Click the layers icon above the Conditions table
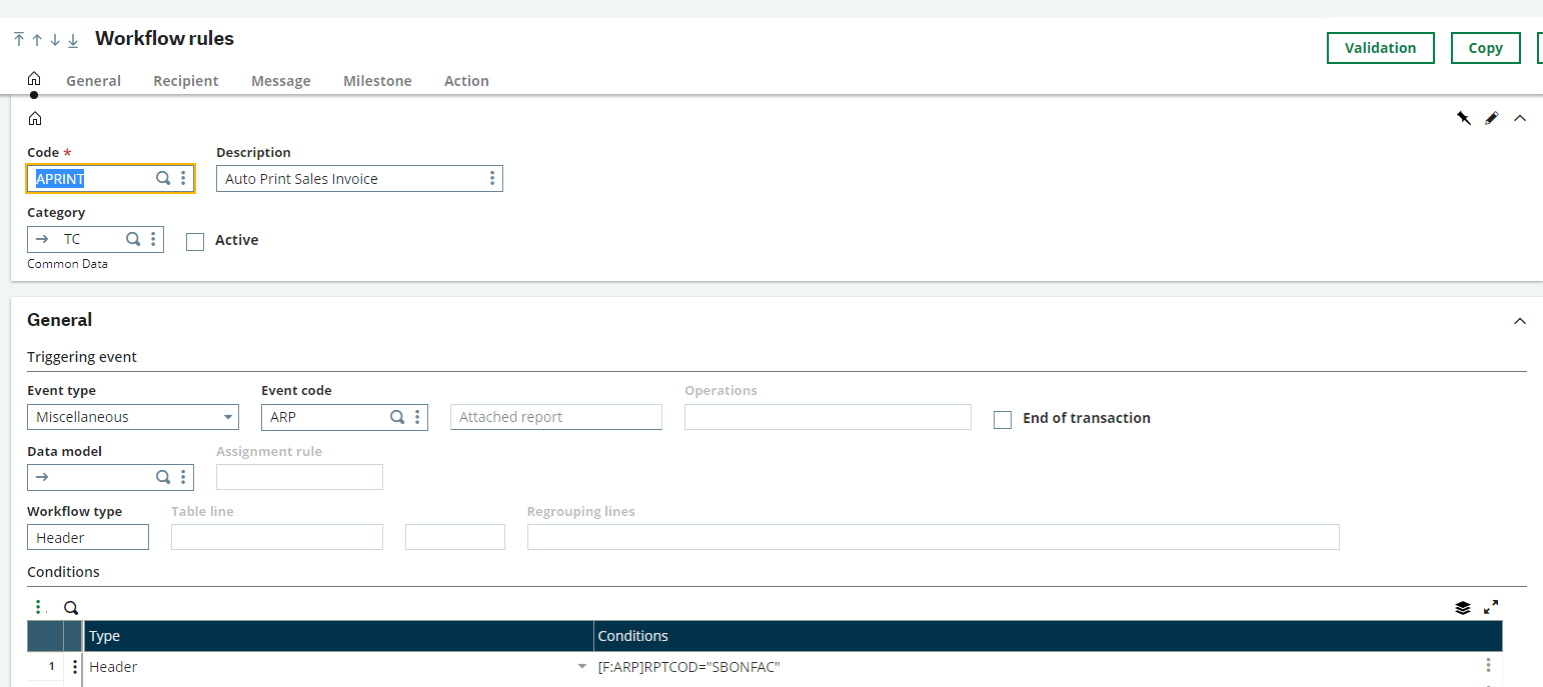Image resolution: width=1543 pixels, height=687 pixels. pos(1462,607)
